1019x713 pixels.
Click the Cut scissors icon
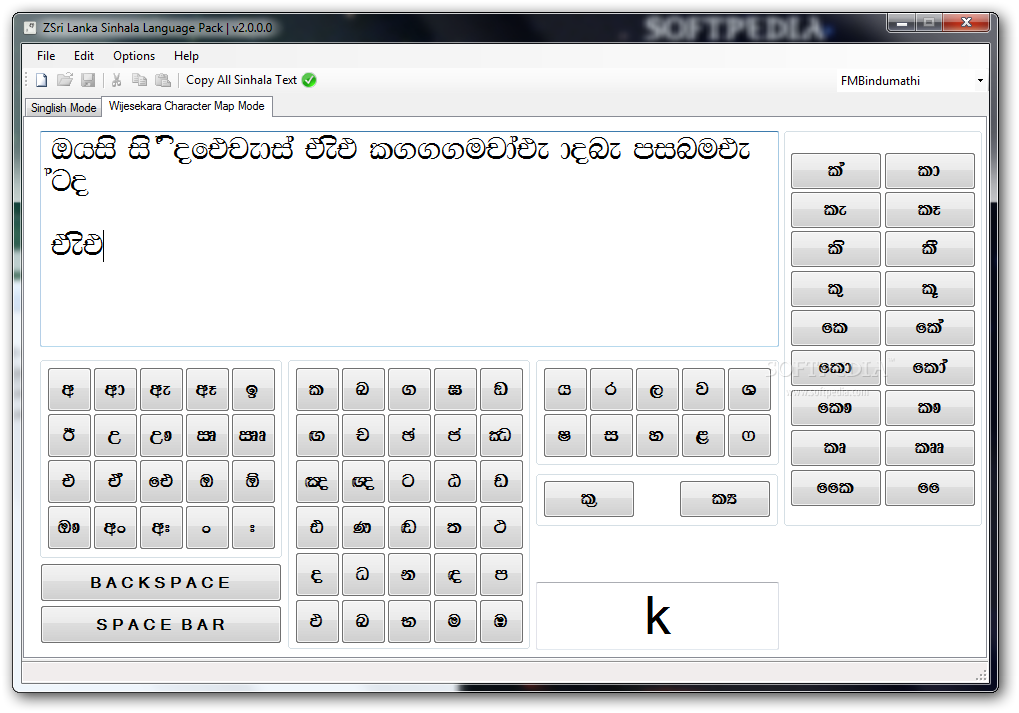[116, 80]
